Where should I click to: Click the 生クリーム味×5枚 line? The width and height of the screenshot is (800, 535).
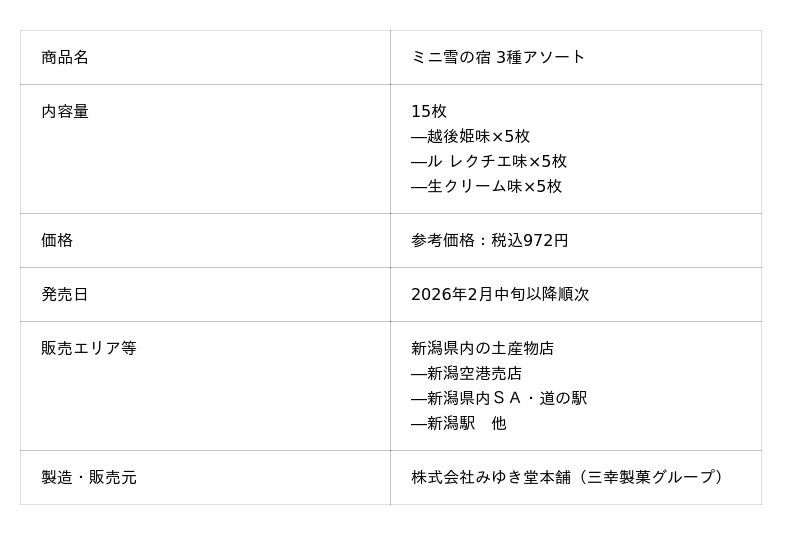(x=493, y=186)
